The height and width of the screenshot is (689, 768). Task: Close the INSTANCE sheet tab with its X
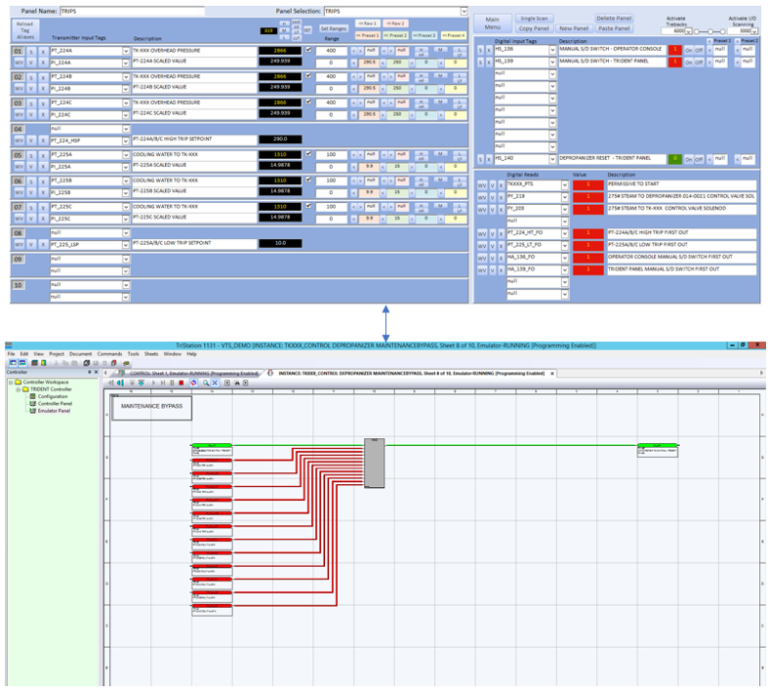tap(552, 374)
